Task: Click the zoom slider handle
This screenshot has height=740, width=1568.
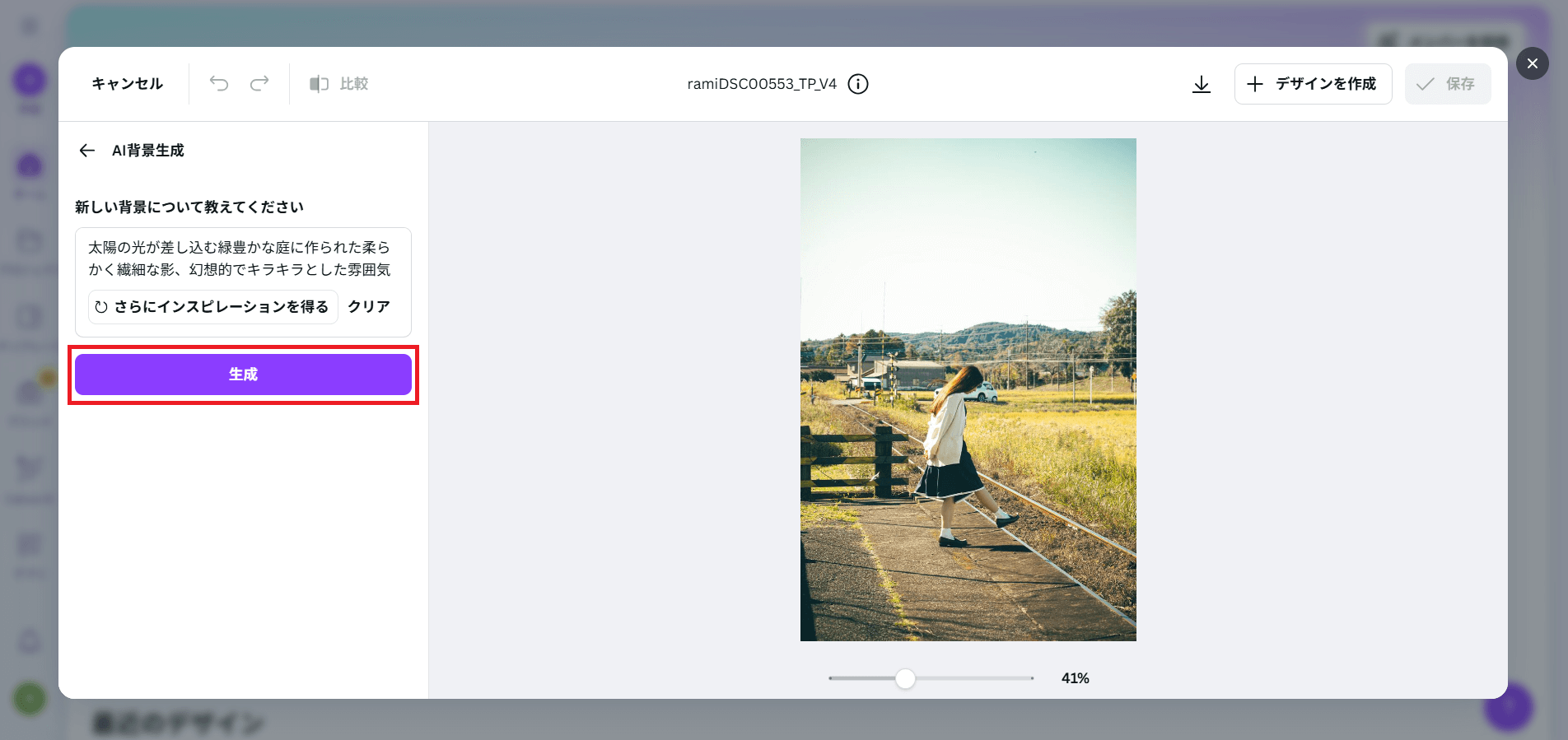Action: tap(905, 678)
